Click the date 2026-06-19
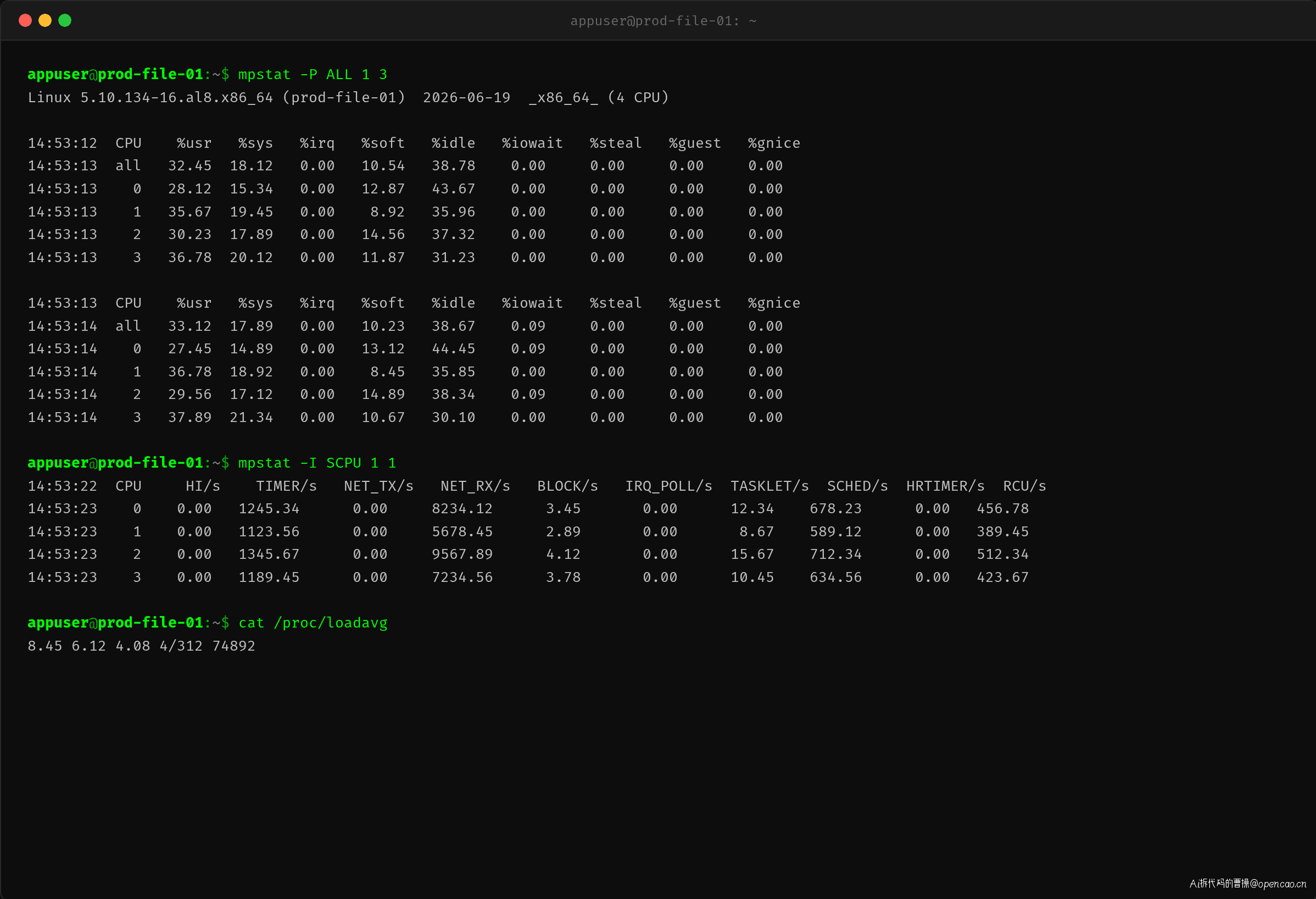Image resolution: width=1316 pixels, height=899 pixels. click(467, 97)
